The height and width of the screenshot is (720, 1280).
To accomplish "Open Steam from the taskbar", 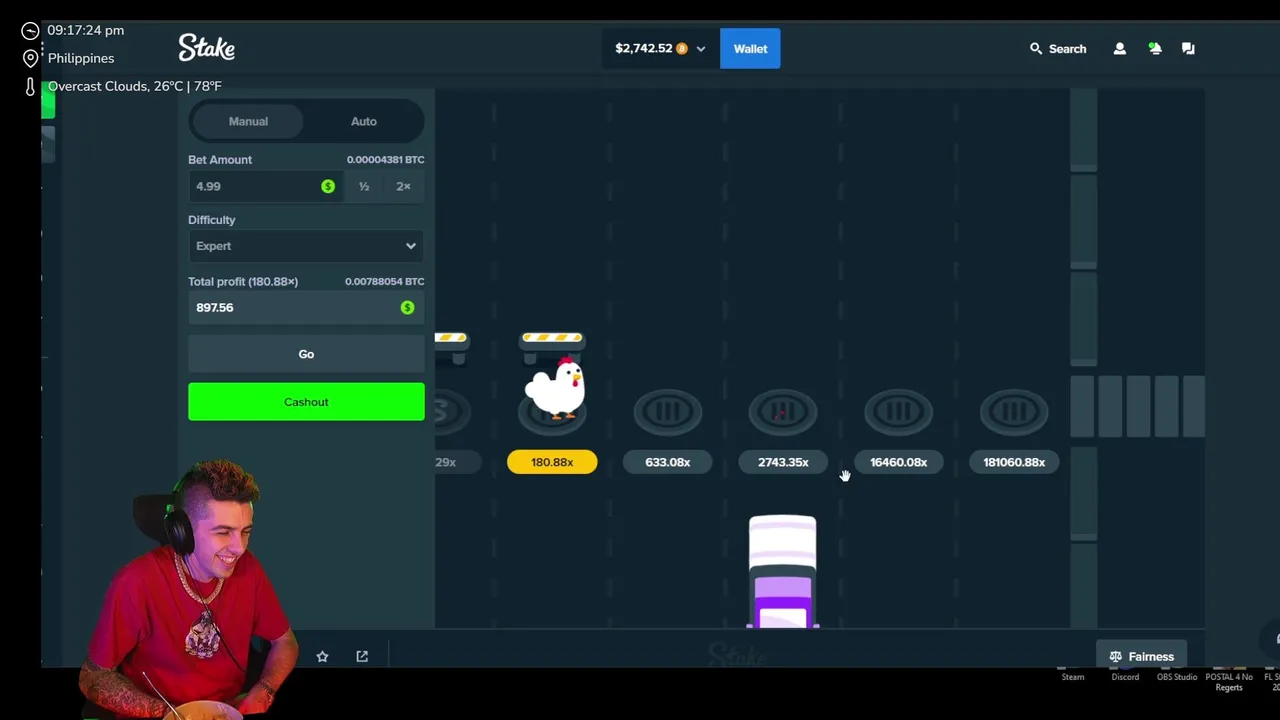I will tap(1072, 675).
